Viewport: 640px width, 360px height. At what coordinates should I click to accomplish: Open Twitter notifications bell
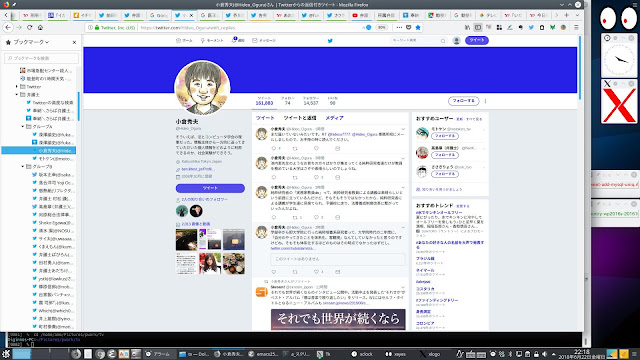point(238,40)
